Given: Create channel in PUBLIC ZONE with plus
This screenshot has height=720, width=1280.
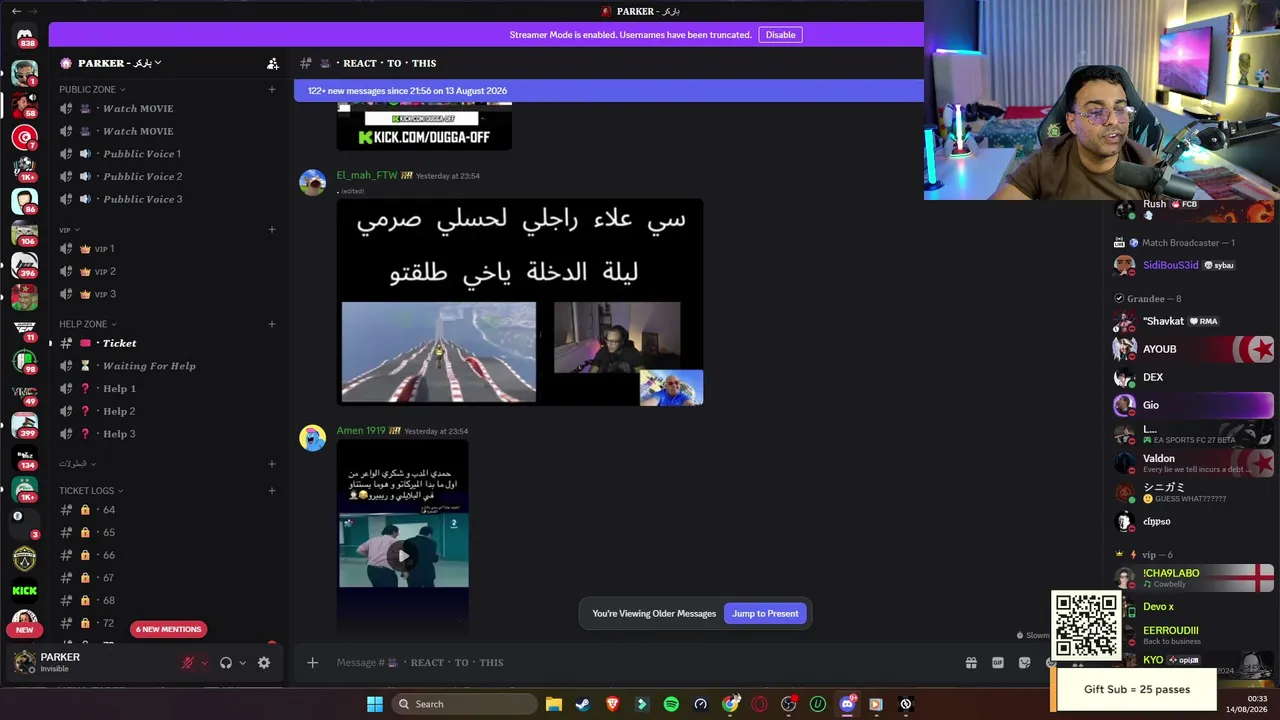Looking at the screenshot, I should (272, 89).
